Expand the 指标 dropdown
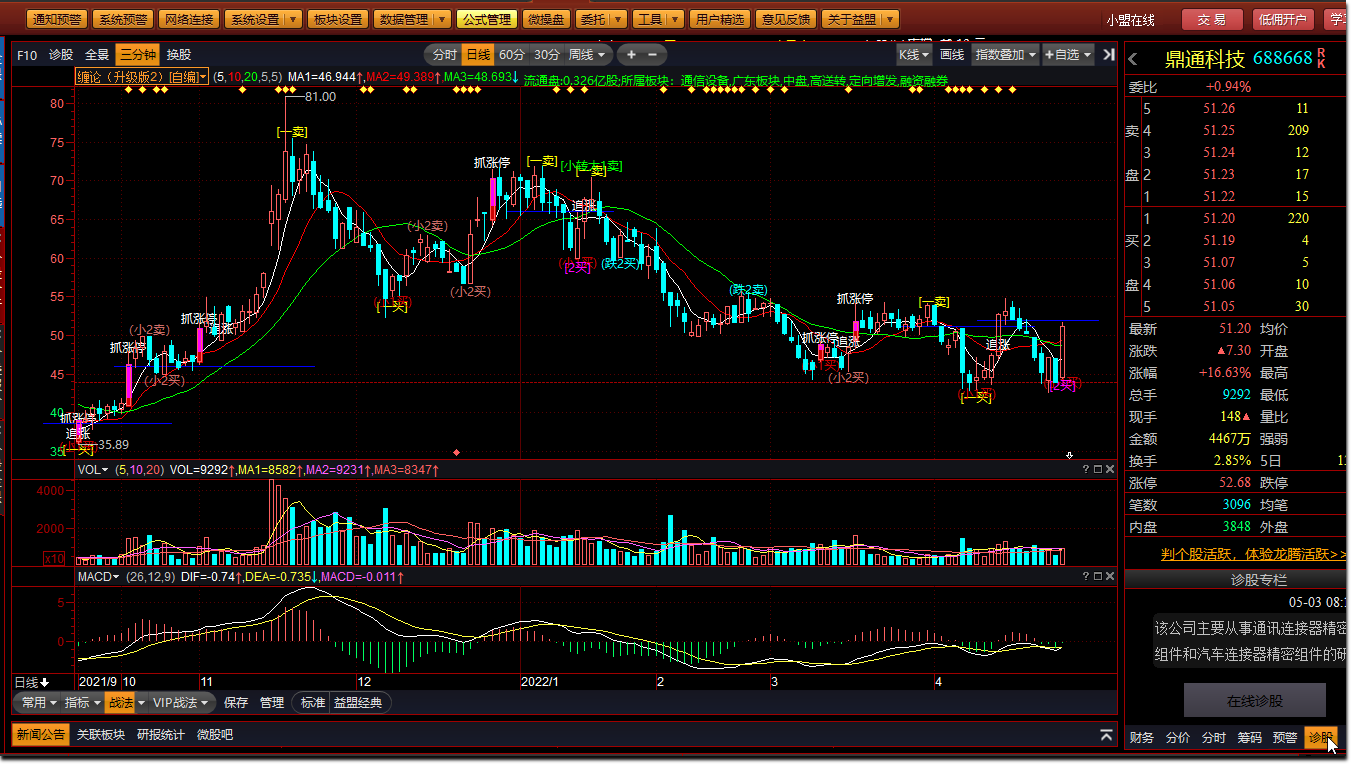This screenshot has width=1352, height=764. [x=83, y=703]
